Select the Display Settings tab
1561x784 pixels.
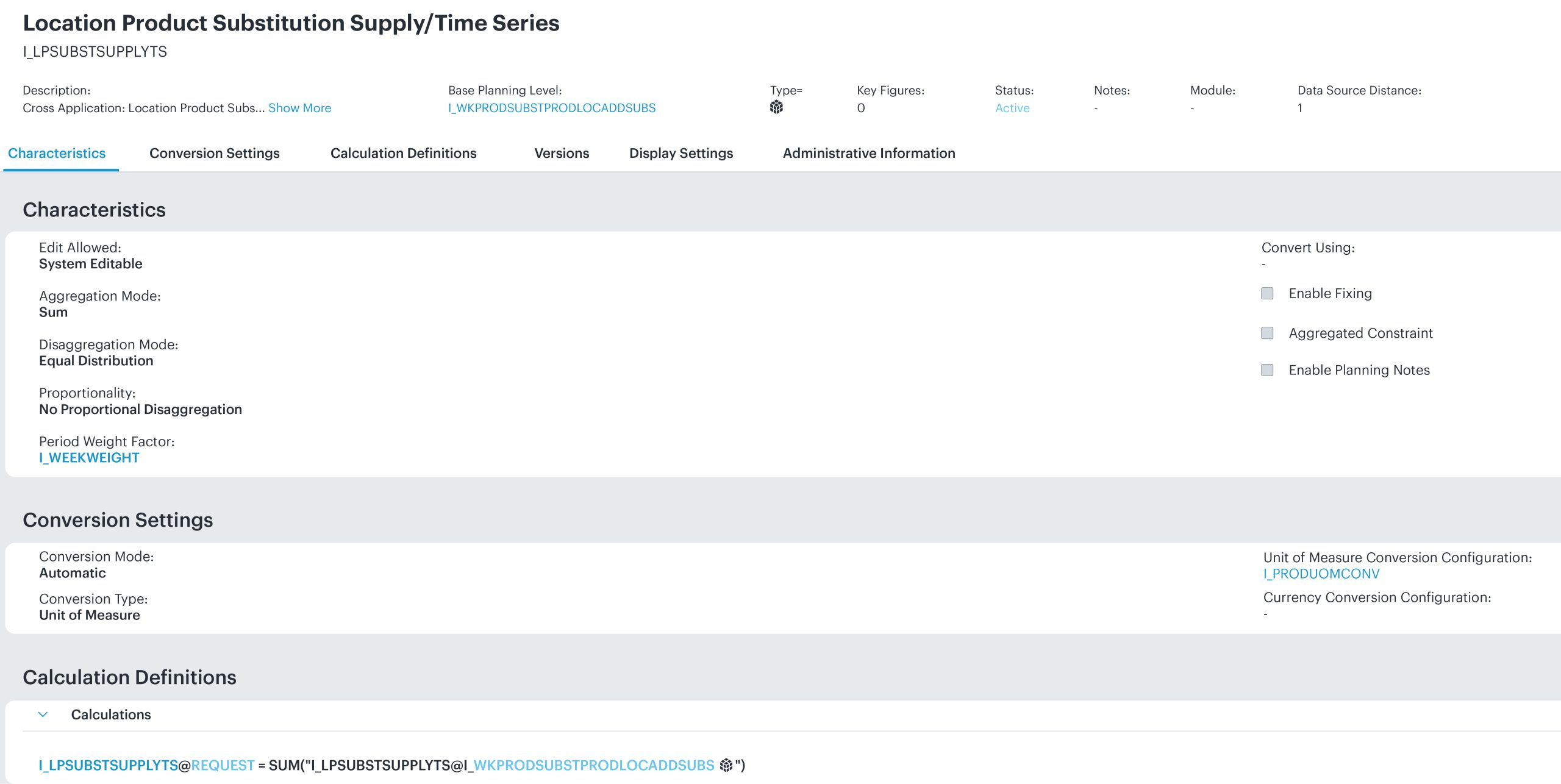(680, 153)
